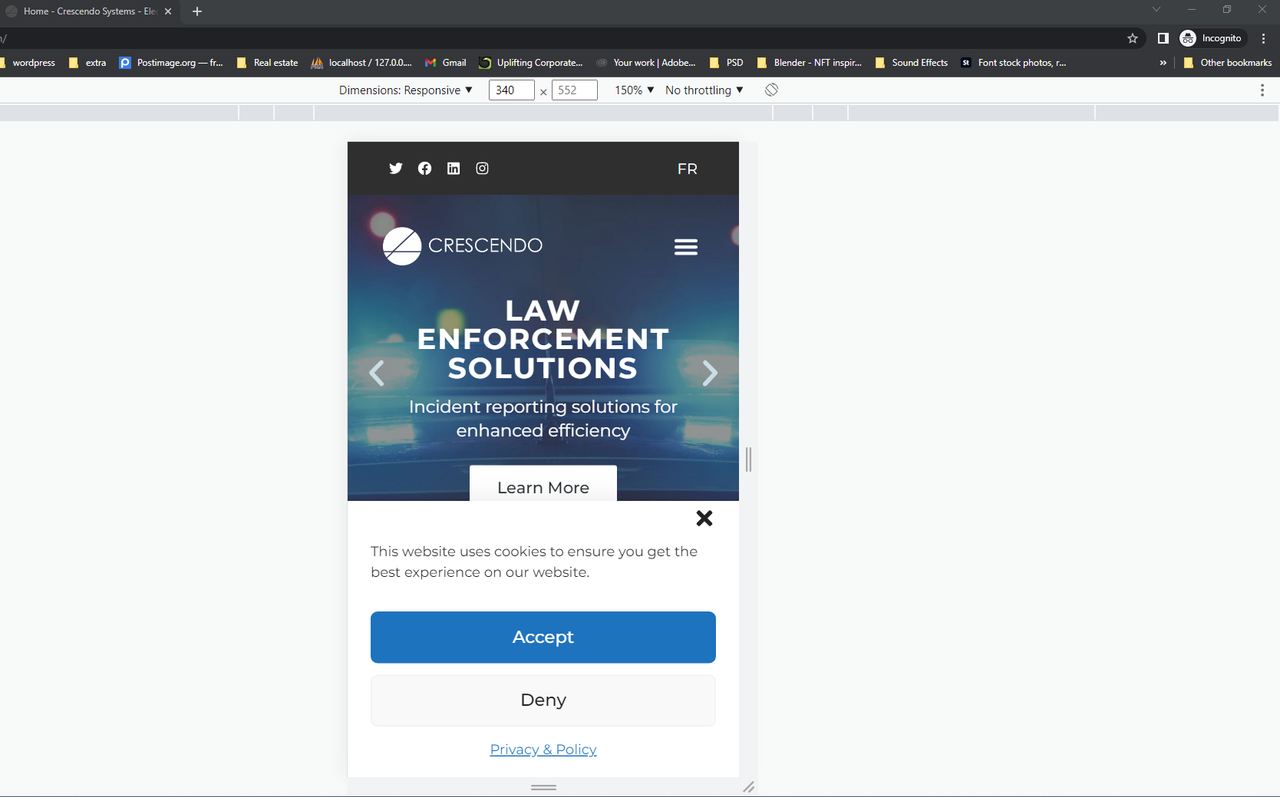
Task: Open the LinkedIn social link
Action: (x=453, y=168)
